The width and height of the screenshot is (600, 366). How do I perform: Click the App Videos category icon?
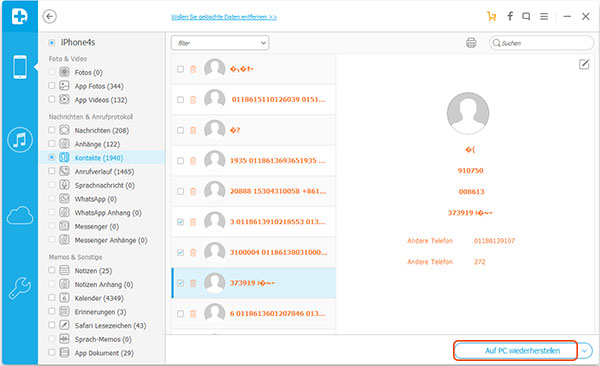pyautogui.click(x=64, y=99)
